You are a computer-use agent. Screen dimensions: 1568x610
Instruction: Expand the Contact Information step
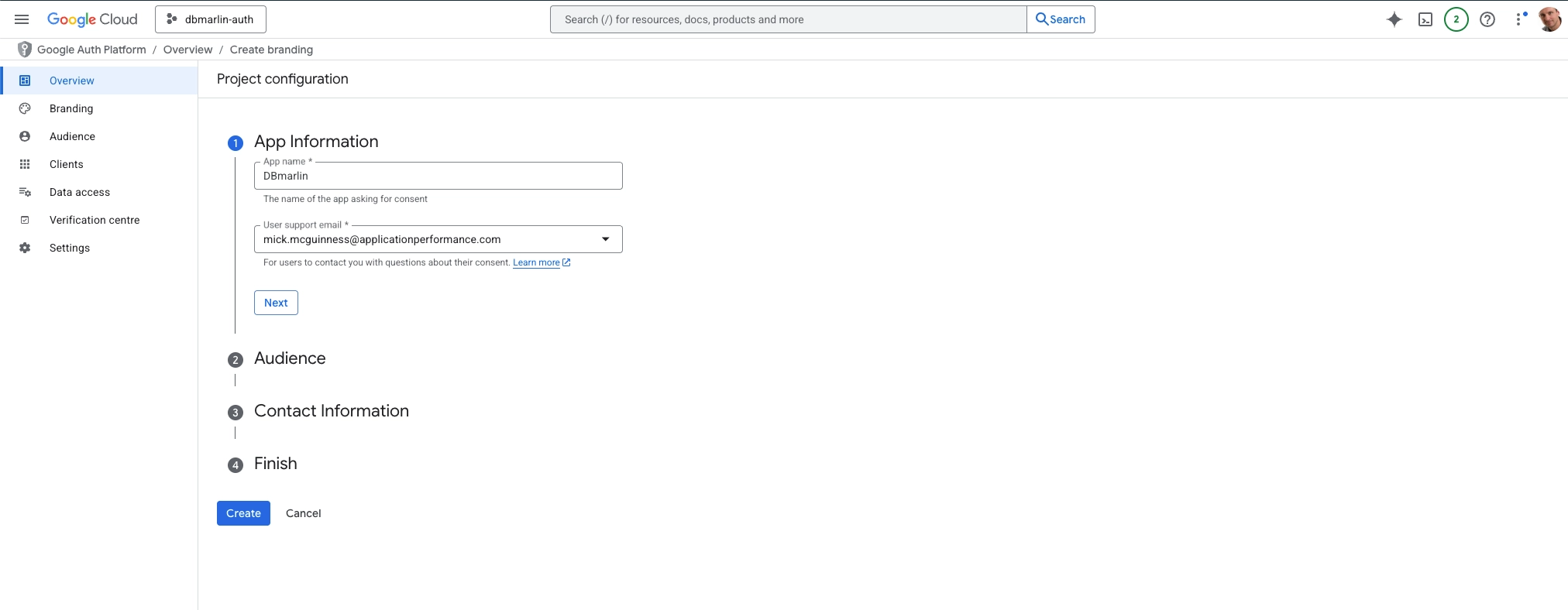(331, 411)
